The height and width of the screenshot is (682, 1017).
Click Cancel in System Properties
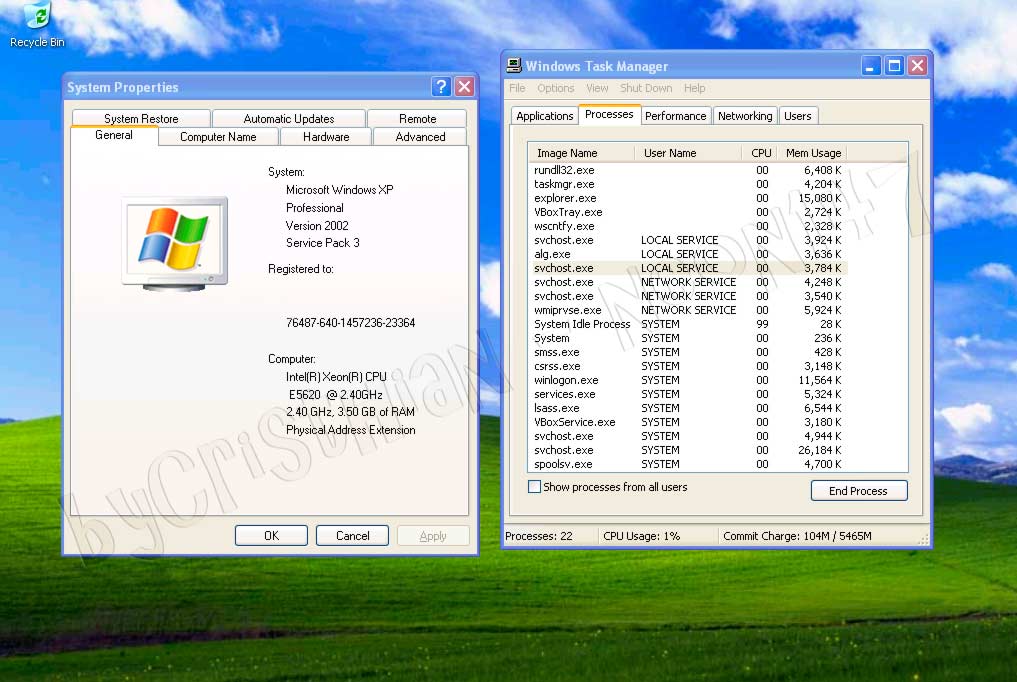352,535
